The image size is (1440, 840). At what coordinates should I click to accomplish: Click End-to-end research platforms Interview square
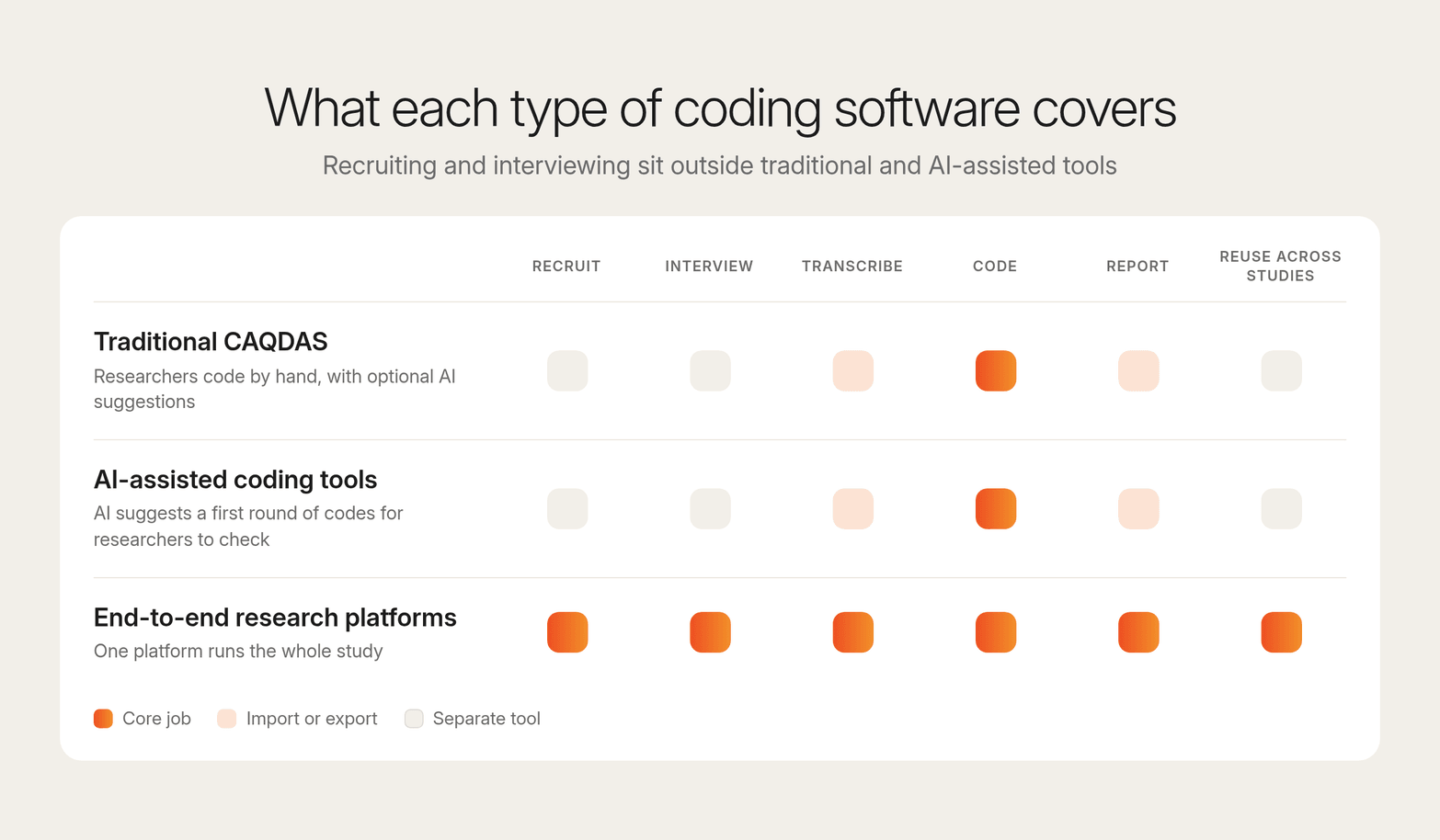(x=710, y=632)
